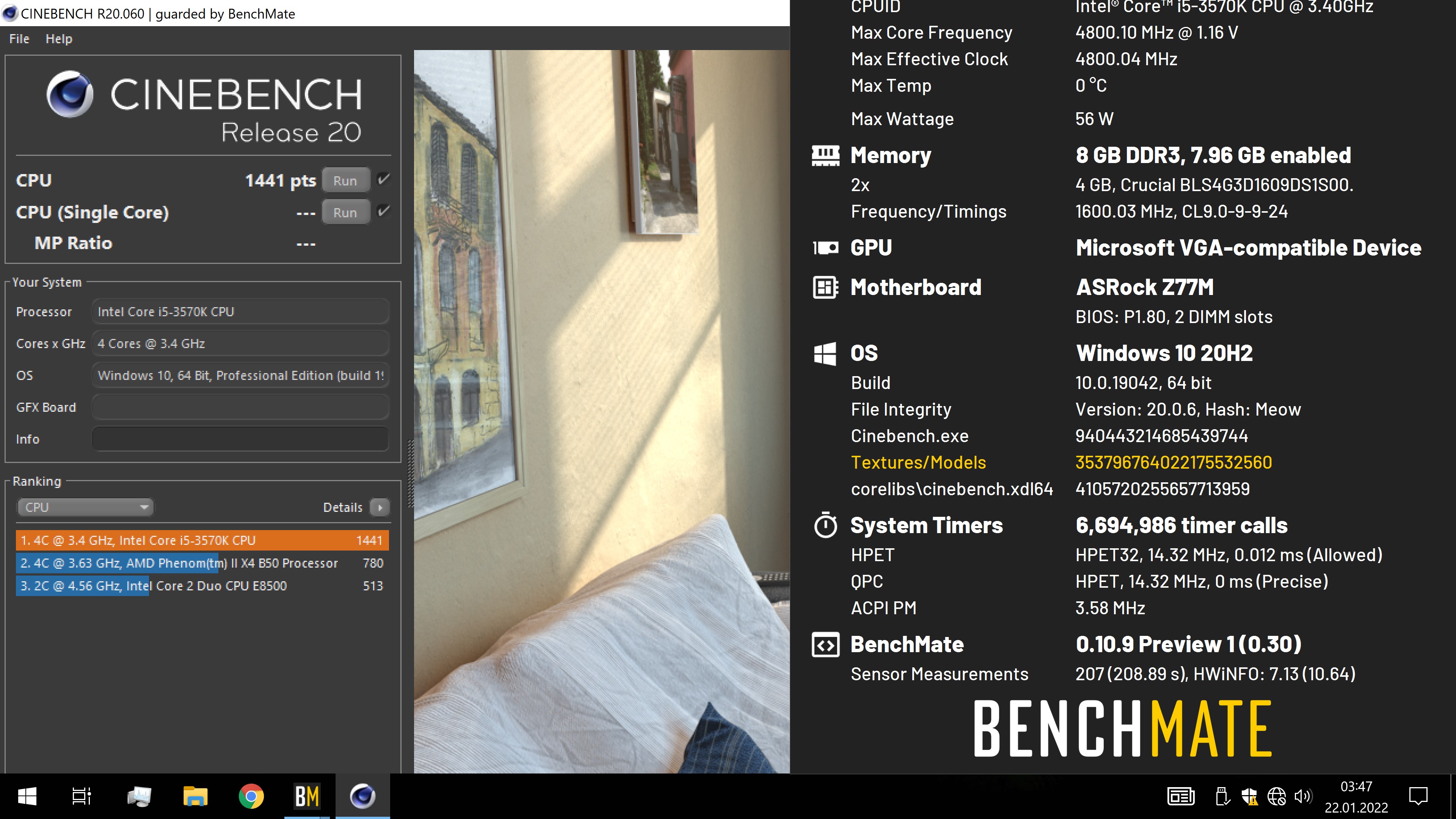Screen dimensions: 1456x819
Task: Click the Cinebench.exe hash value
Action: (x=1161, y=436)
